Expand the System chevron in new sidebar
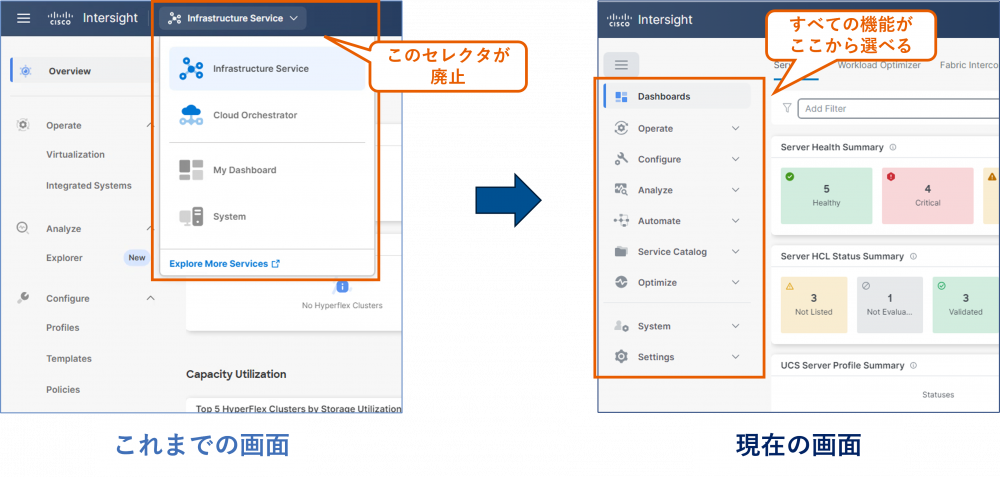This screenshot has height=477, width=1000. point(735,326)
